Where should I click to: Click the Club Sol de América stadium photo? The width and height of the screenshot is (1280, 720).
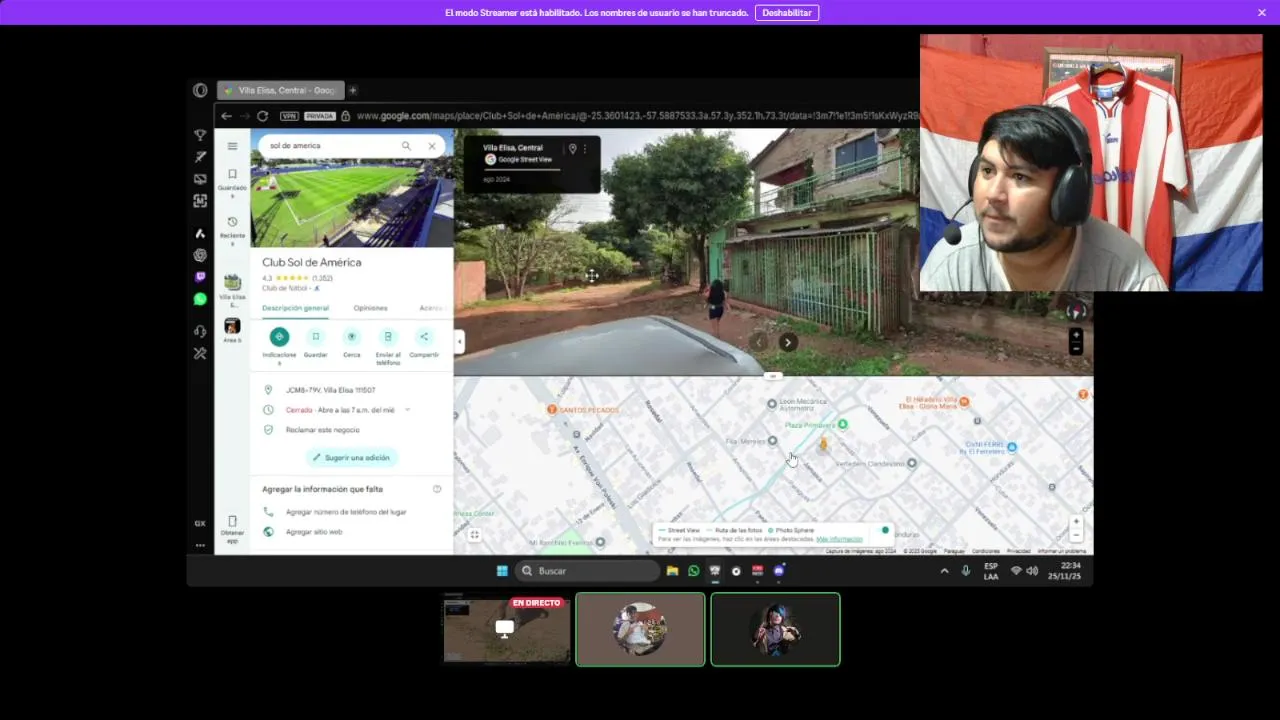[x=351, y=203]
